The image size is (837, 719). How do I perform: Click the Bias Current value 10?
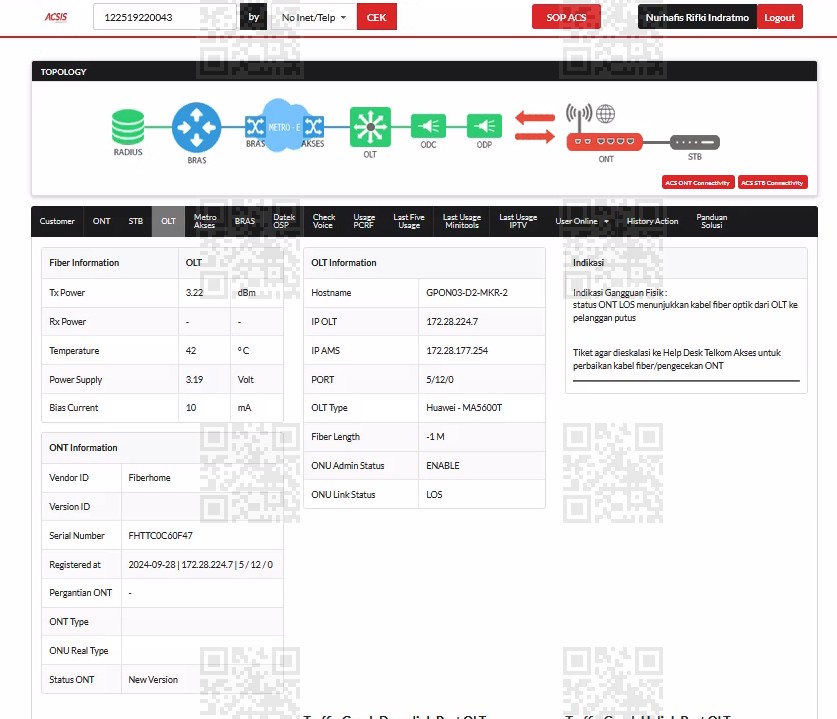point(191,408)
